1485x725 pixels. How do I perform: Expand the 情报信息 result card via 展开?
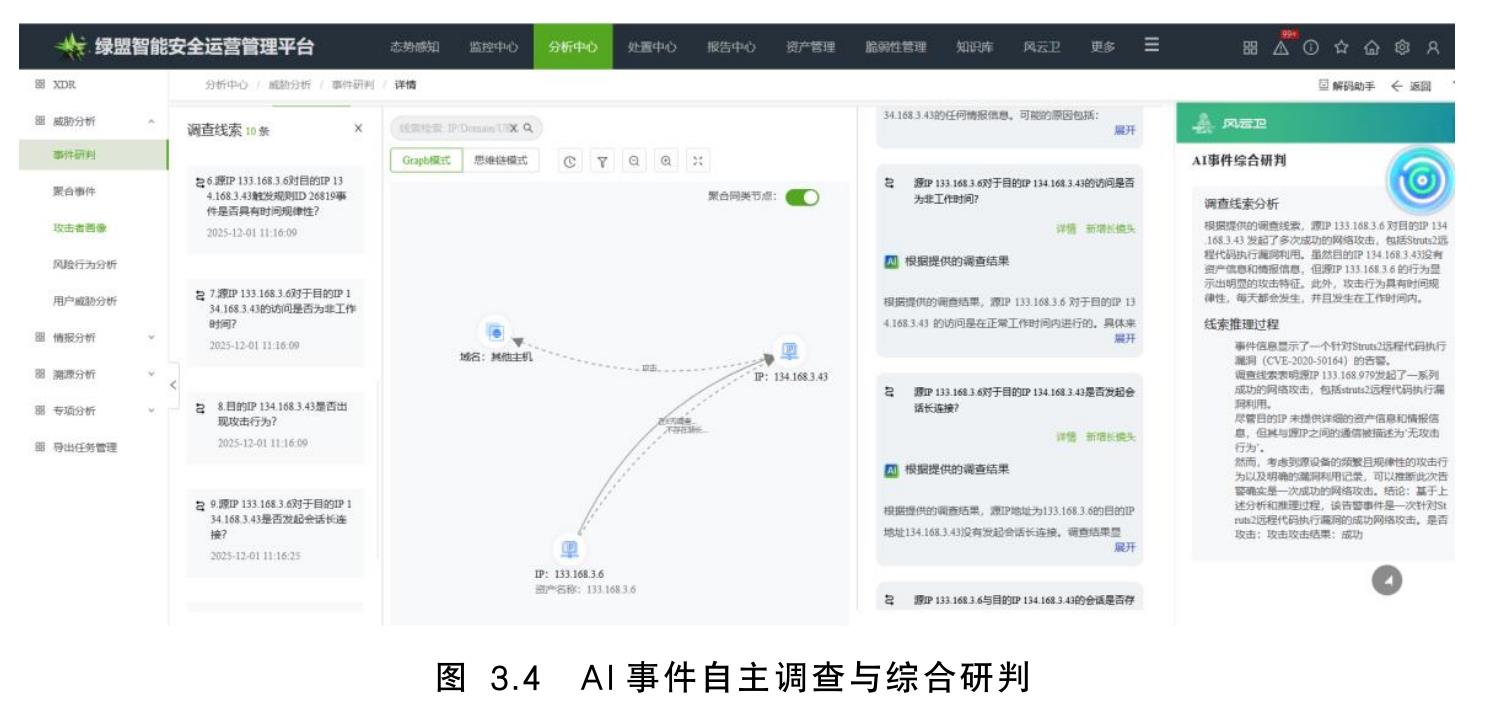pyautogui.click(x=1125, y=130)
